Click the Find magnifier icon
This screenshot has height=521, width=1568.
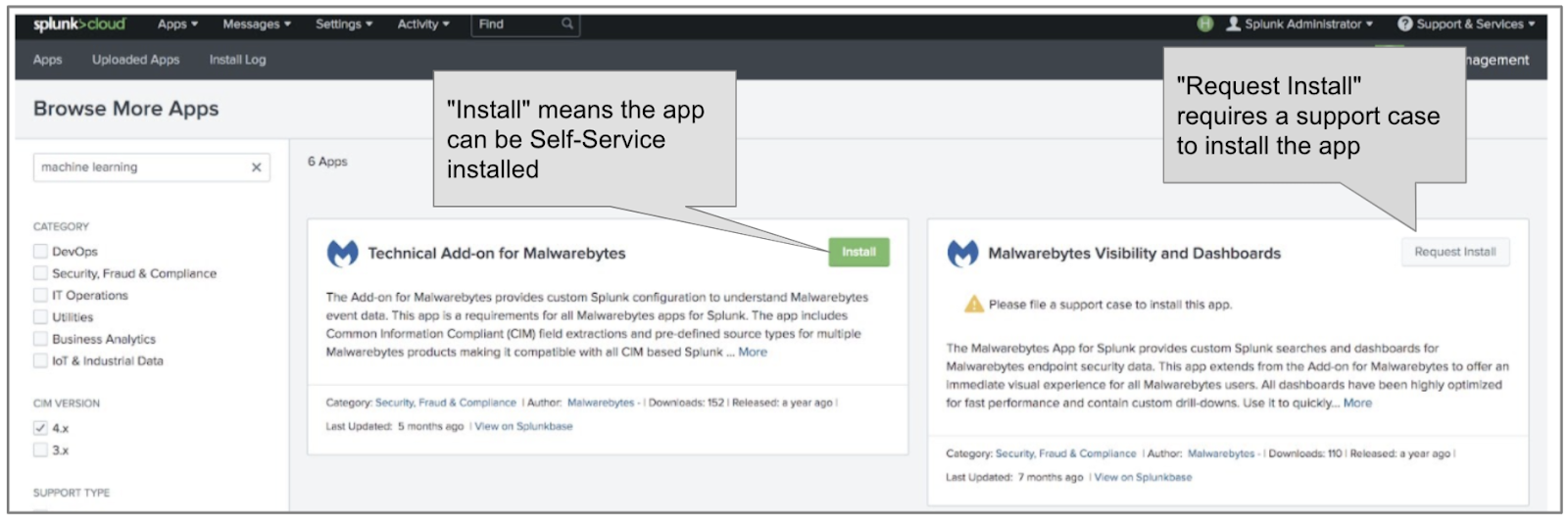[x=566, y=24]
